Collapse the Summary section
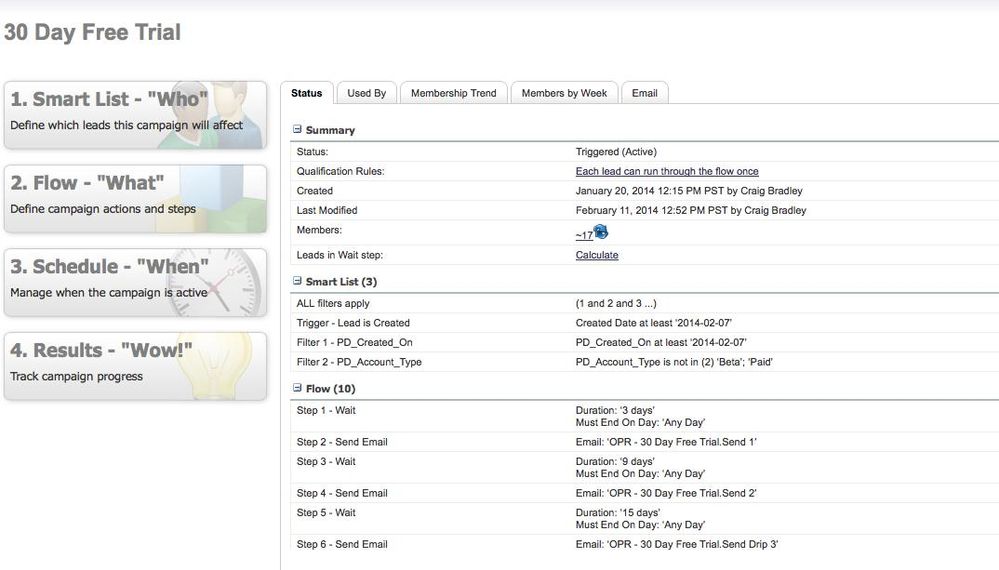This screenshot has height=570, width=999. click(x=297, y=130)
